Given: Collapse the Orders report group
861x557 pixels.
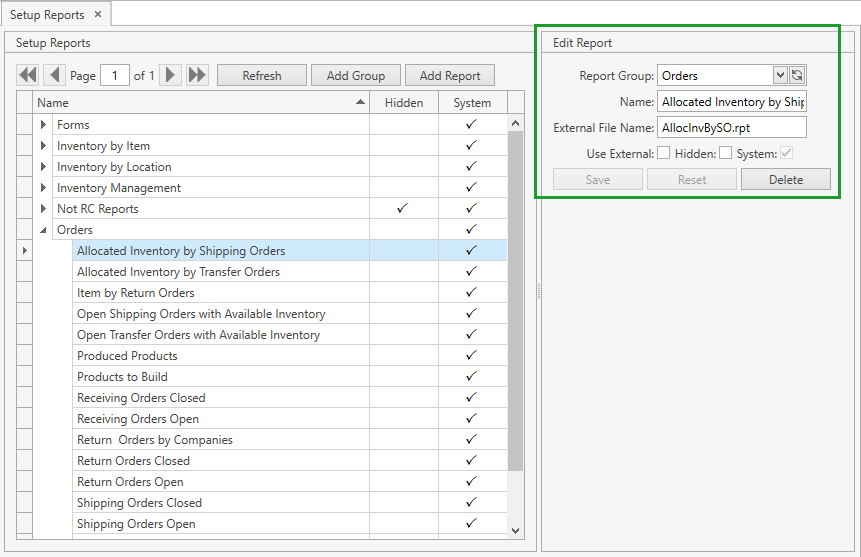Looking at the screenshot, I should (x=43, y=230).
